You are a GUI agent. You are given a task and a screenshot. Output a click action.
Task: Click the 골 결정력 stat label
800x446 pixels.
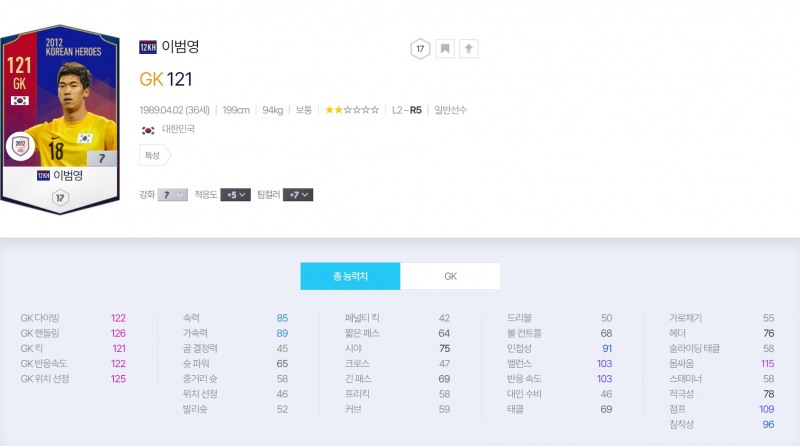pos(200,349)
